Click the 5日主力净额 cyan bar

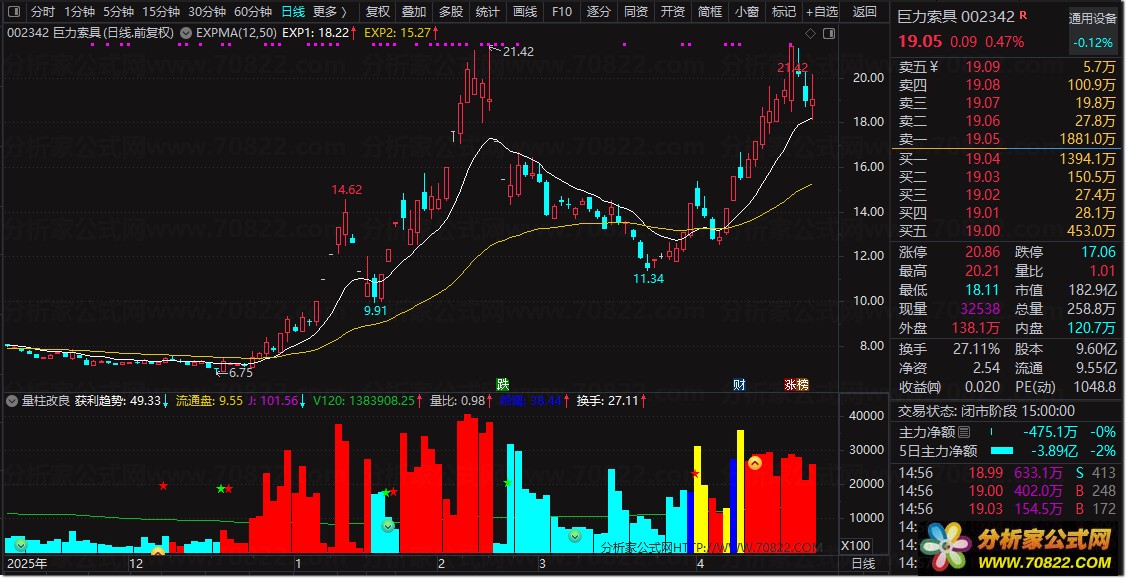[1002, 451]
